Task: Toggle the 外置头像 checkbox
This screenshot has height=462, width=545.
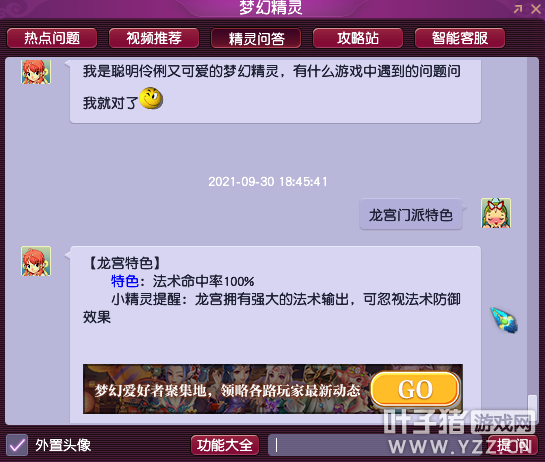Action: tap(17, 445)
